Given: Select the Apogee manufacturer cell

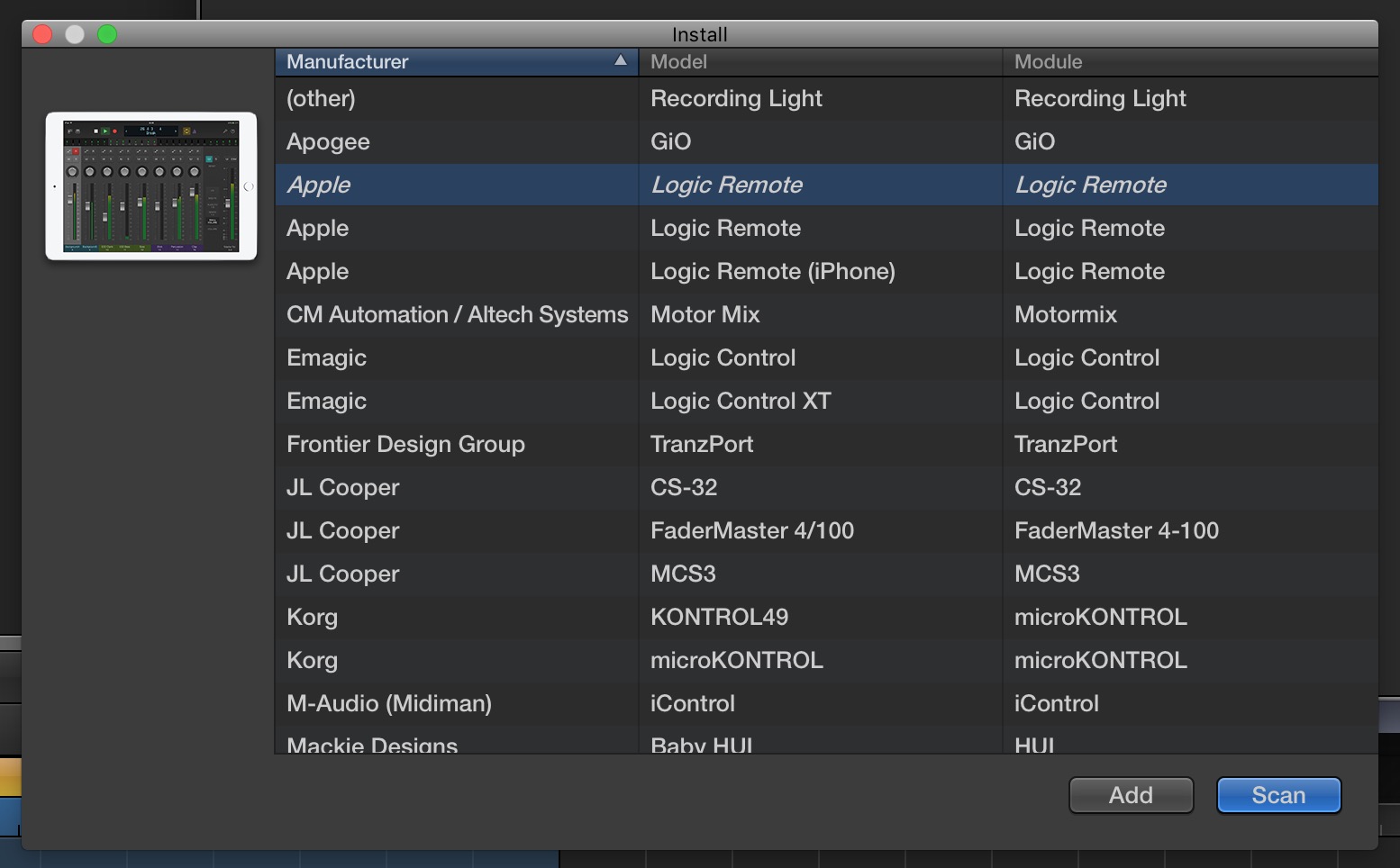Looking at the screenshot, I should pyautogui.click(x=328, y=141).
